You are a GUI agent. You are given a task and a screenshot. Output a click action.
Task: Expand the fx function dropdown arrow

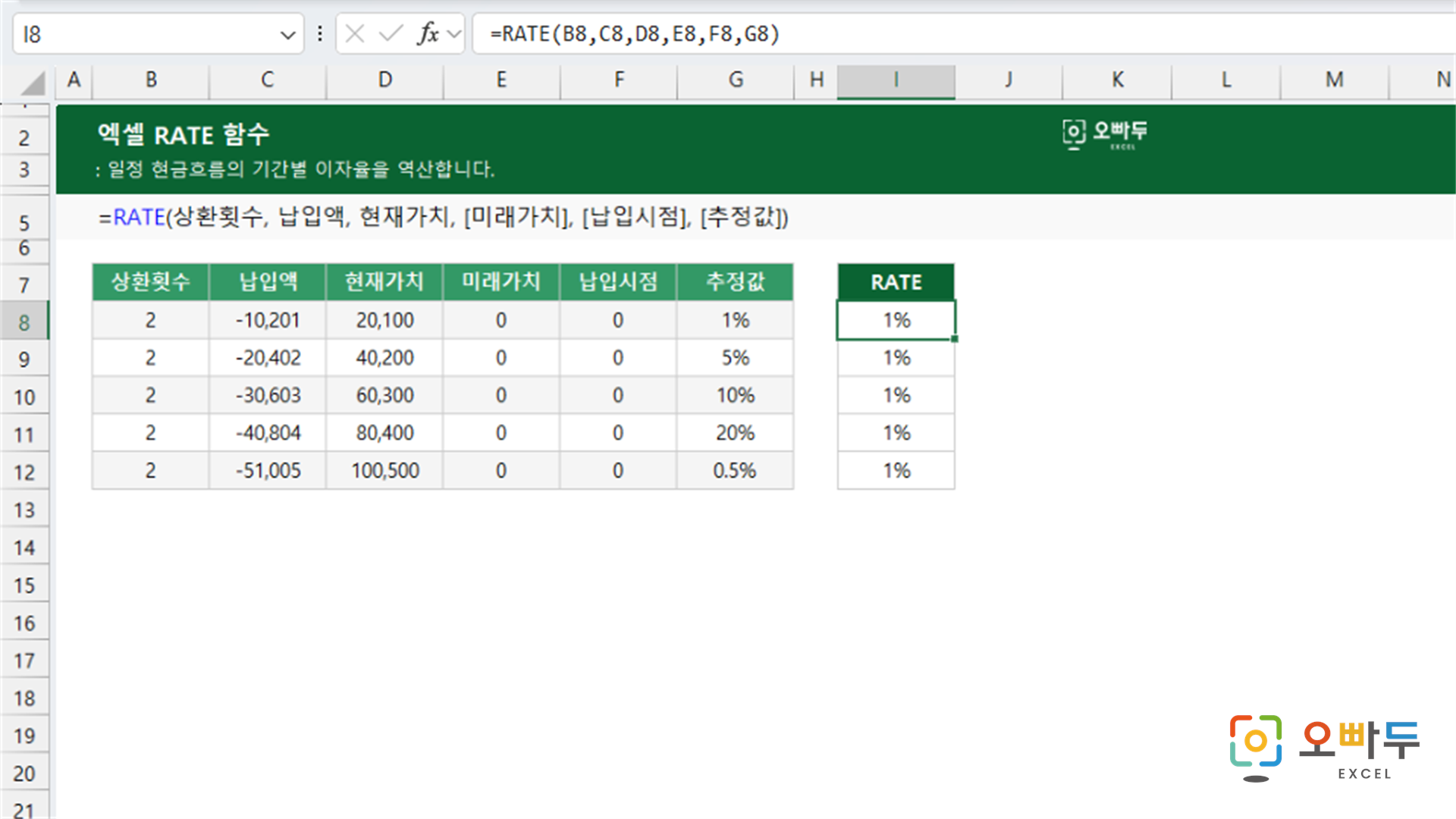click(454, 34)
